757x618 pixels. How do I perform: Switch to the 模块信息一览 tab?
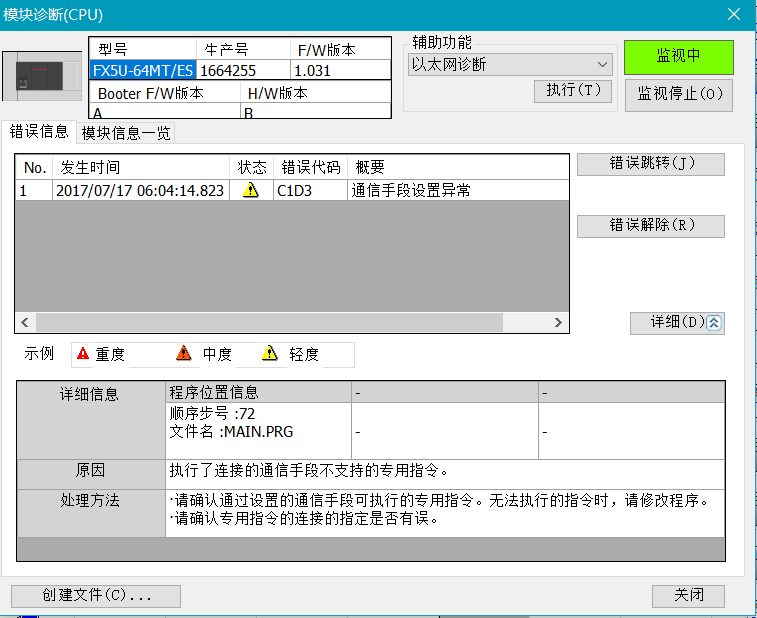pyautogui.click(x=126, y=133)
